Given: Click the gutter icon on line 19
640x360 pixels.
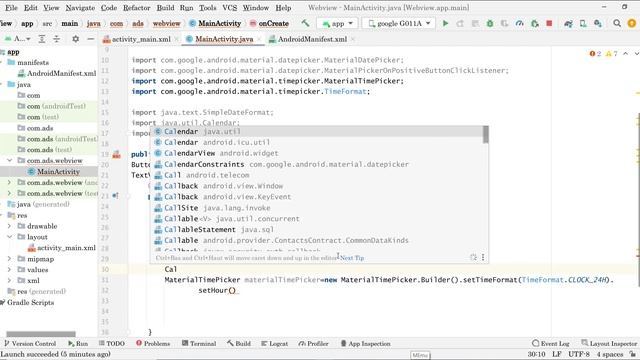Looking at the screenshot, I should tap(116, 154).
